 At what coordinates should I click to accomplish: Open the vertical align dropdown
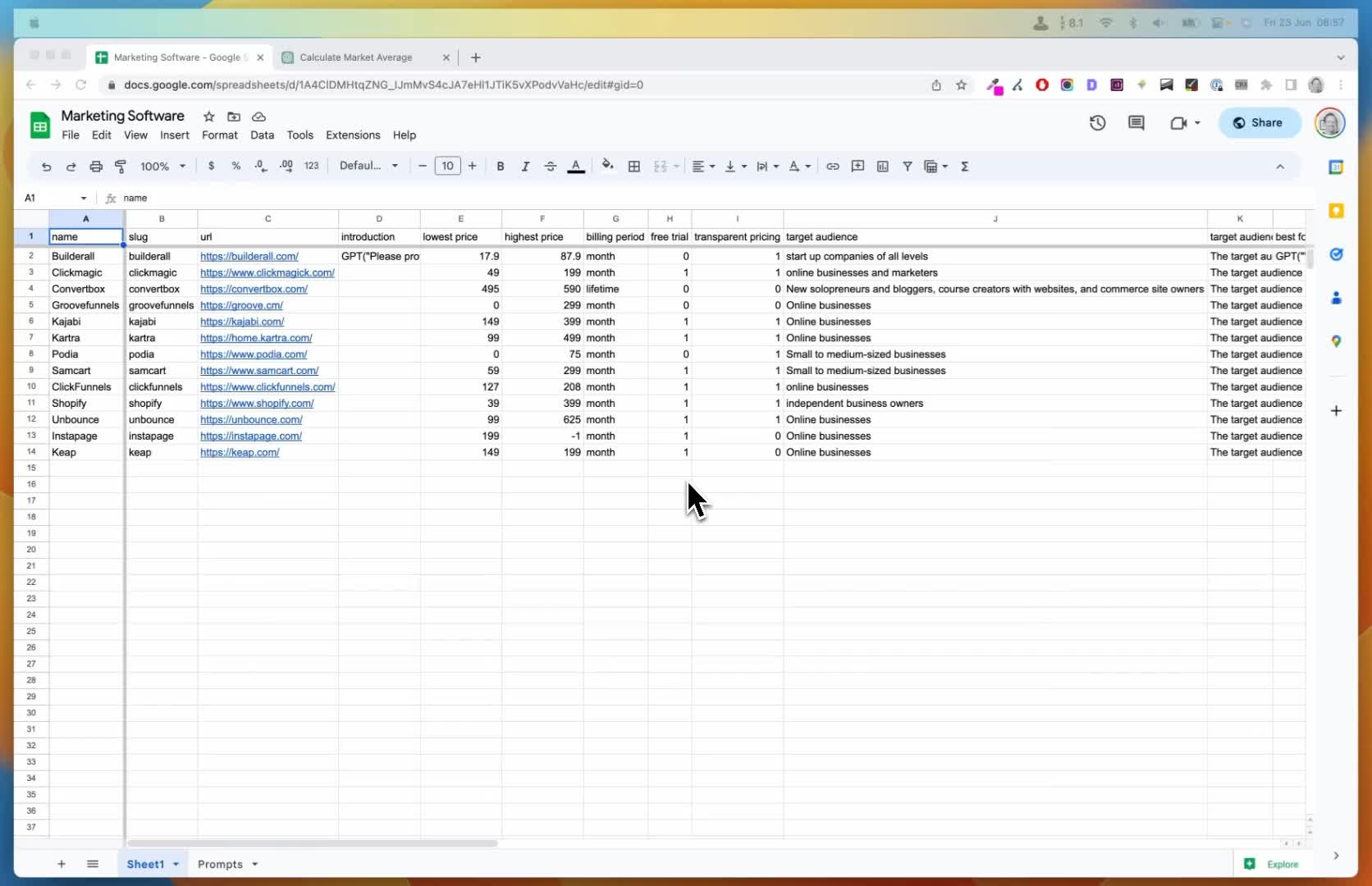tap(735, 167)
